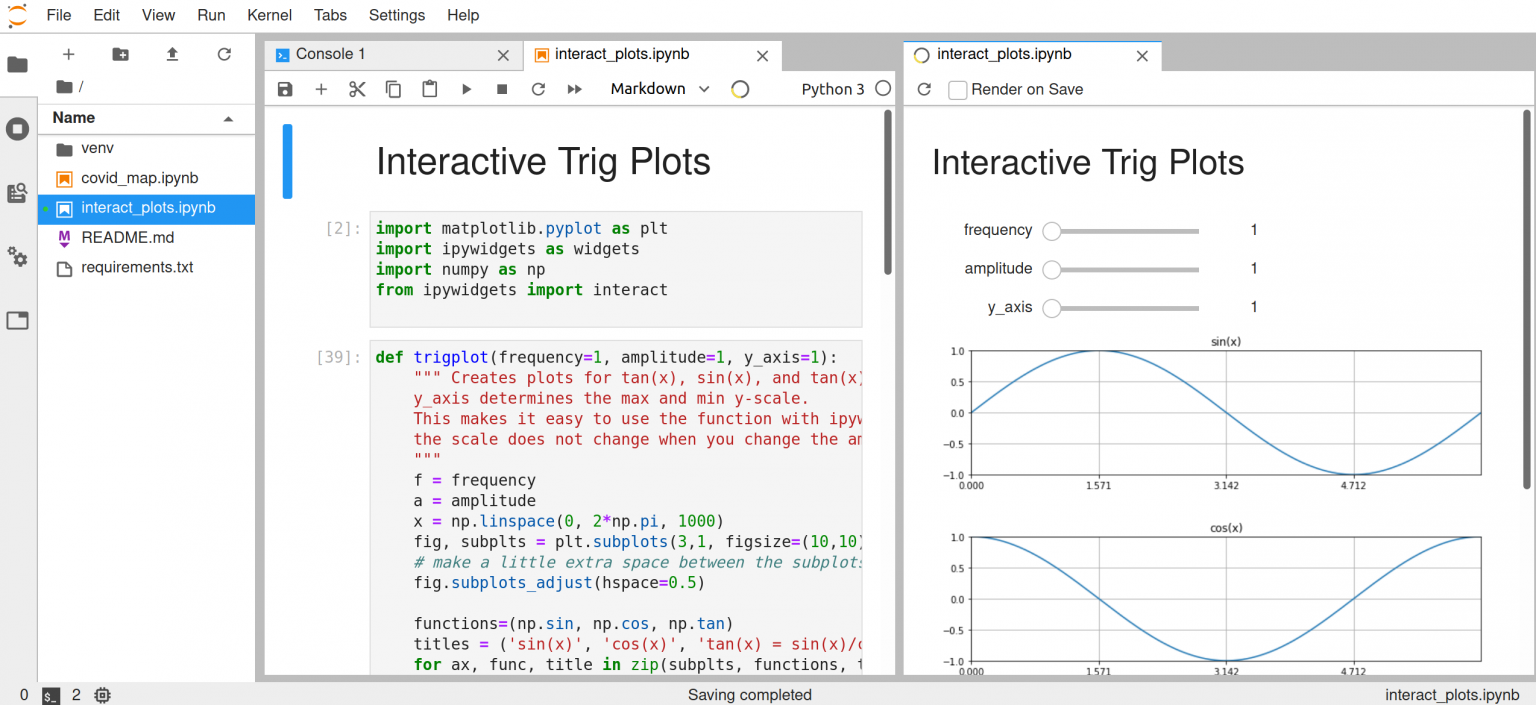Open the Running Terminals and Kernels sidebar
1536x705 pixels.
pos(17,129)
